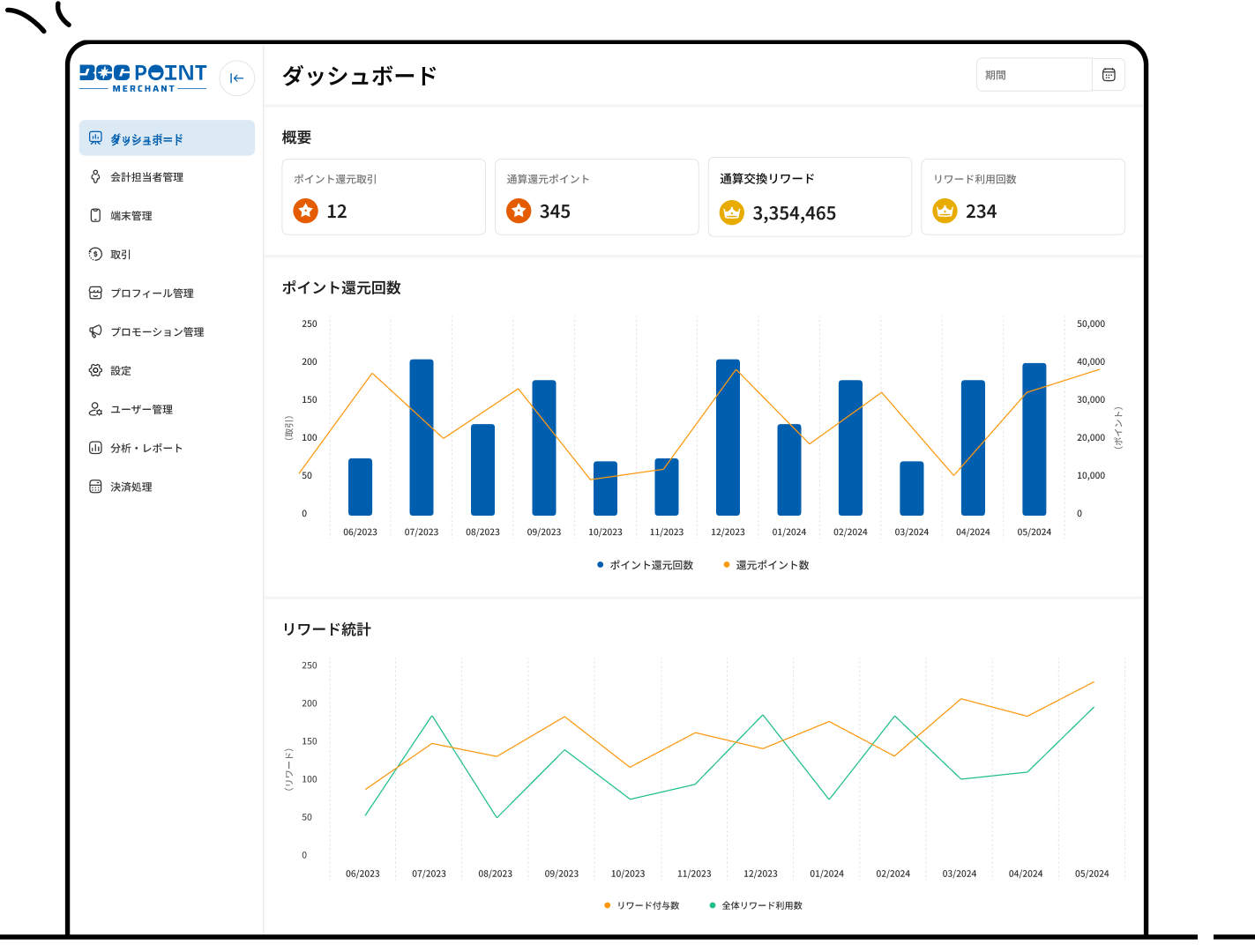Screen dimensions: 1255x952
Task: Open the 通算交換リワード summary card
Action: tap(810, 197)
